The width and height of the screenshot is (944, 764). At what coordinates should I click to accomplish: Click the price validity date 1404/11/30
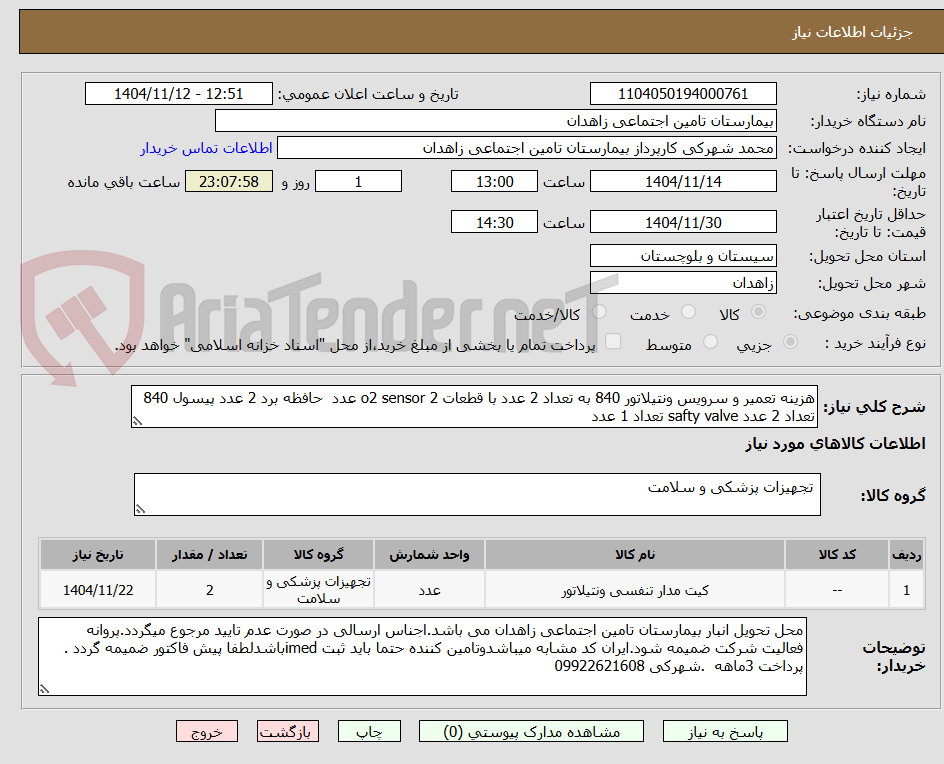click(x=683, y=222)
